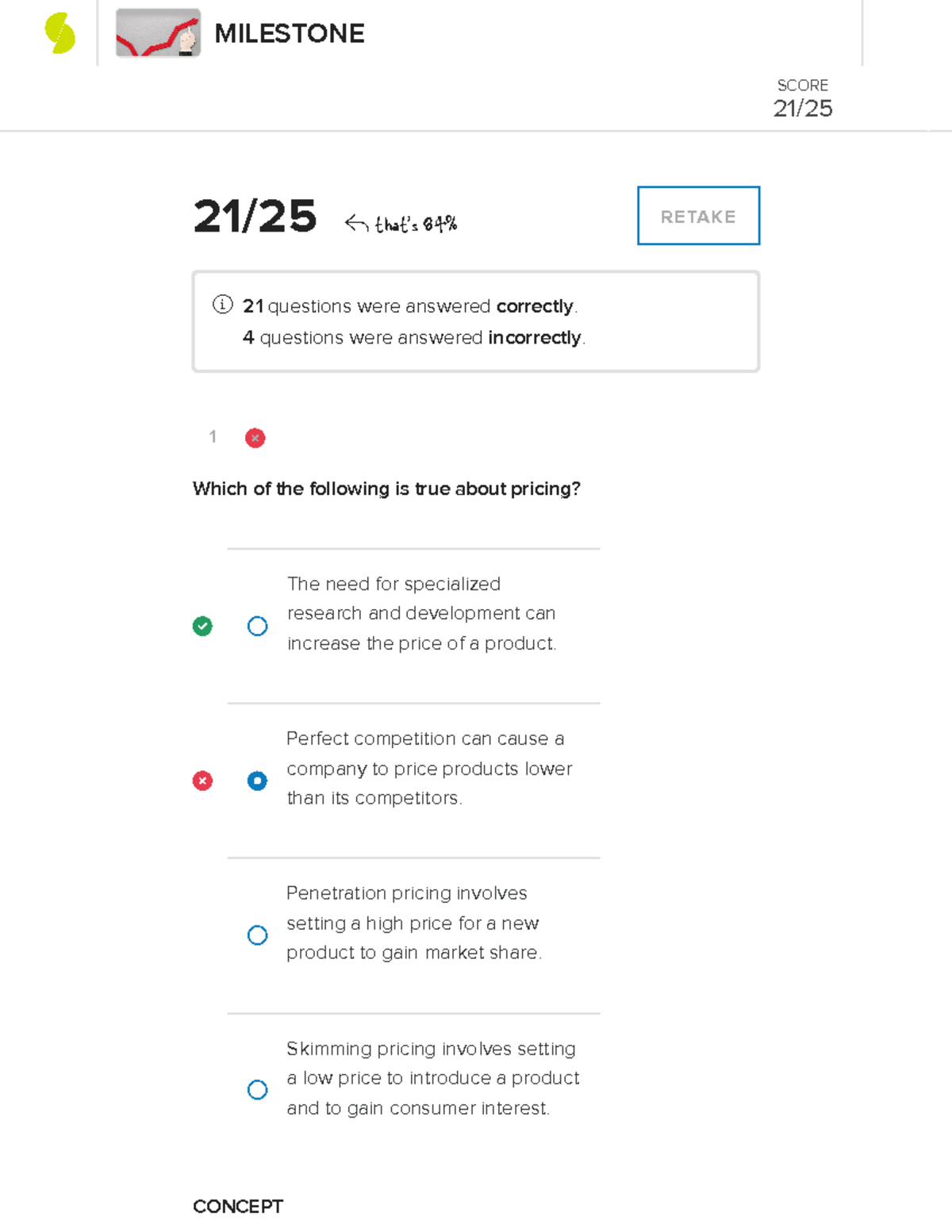Image resolution: width=952 pixels, height=1232 pixels.
Task: Click the Penetration pricing answer text
Action: 413,923
